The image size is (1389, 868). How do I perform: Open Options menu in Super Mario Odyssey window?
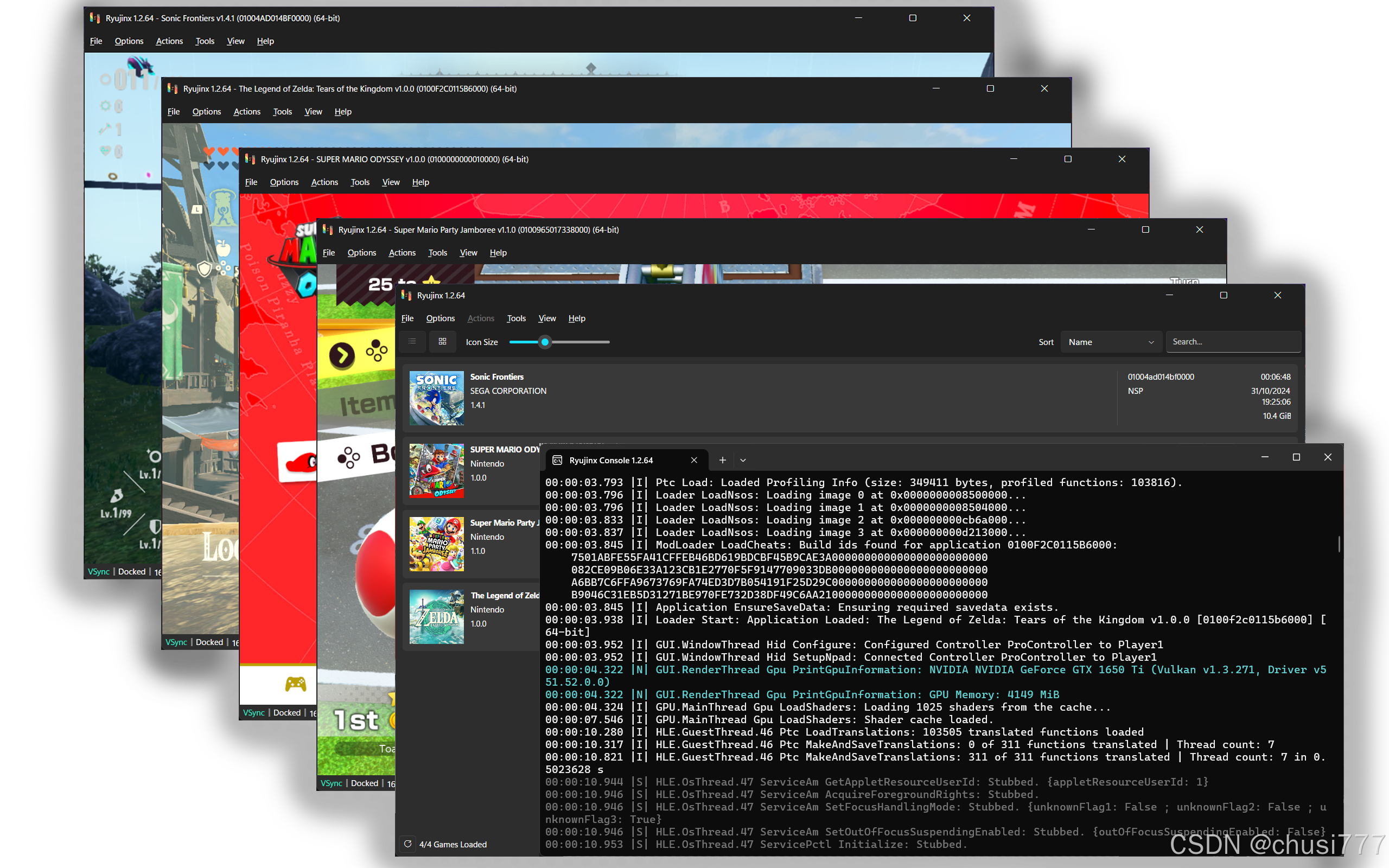coord(284,182)
